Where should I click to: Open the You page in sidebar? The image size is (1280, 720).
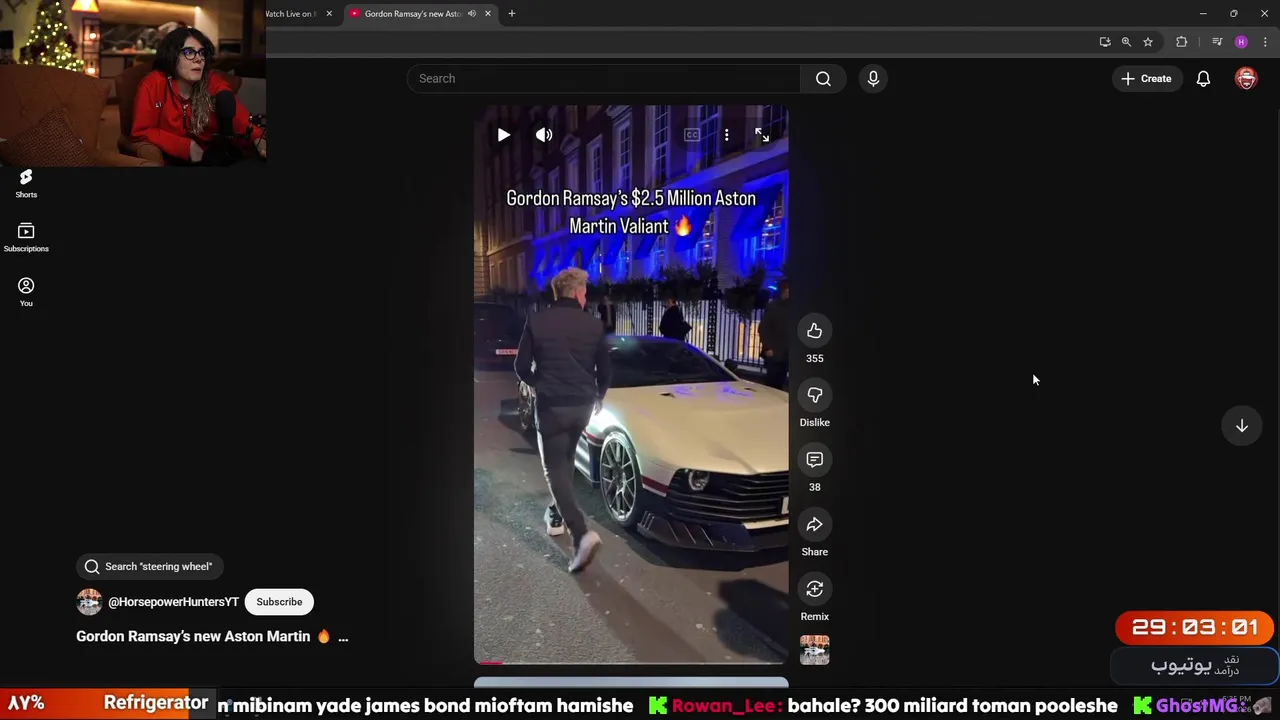point(26,292)
